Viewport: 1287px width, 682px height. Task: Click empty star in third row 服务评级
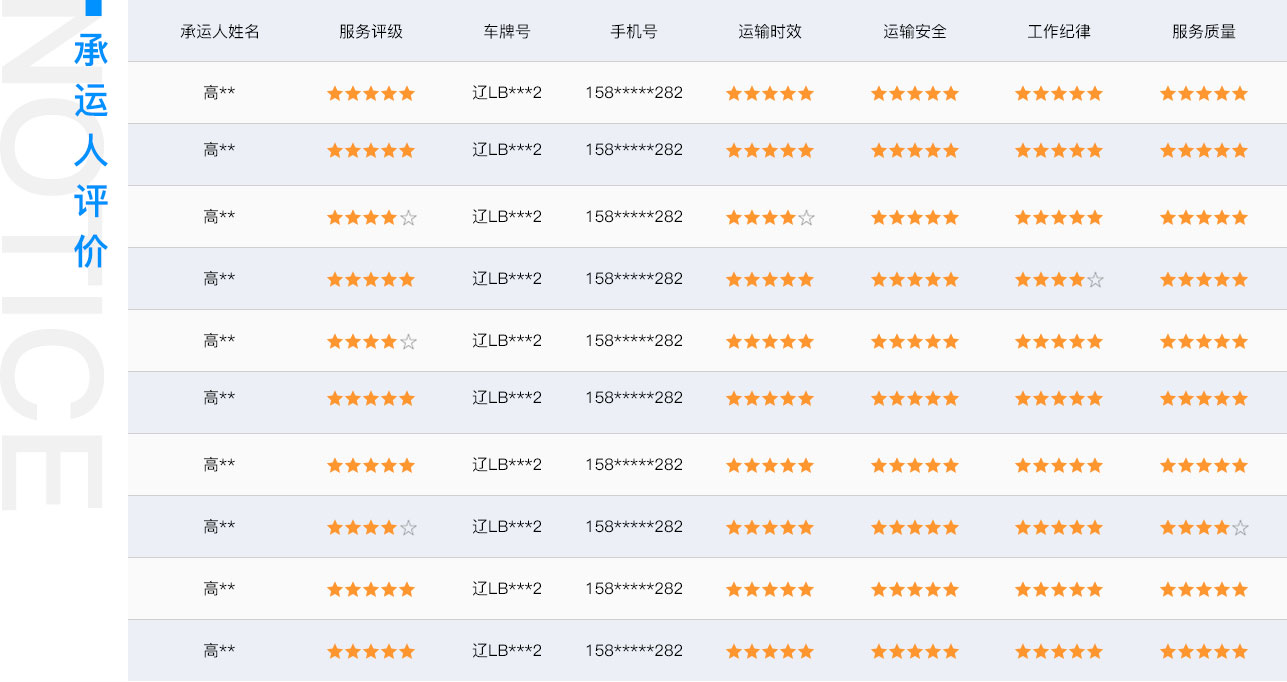point(408,218)
